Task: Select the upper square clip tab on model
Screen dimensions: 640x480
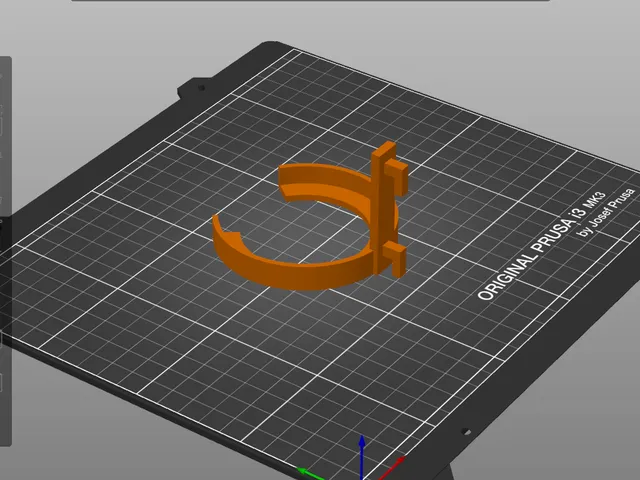Action: [396, 175]
